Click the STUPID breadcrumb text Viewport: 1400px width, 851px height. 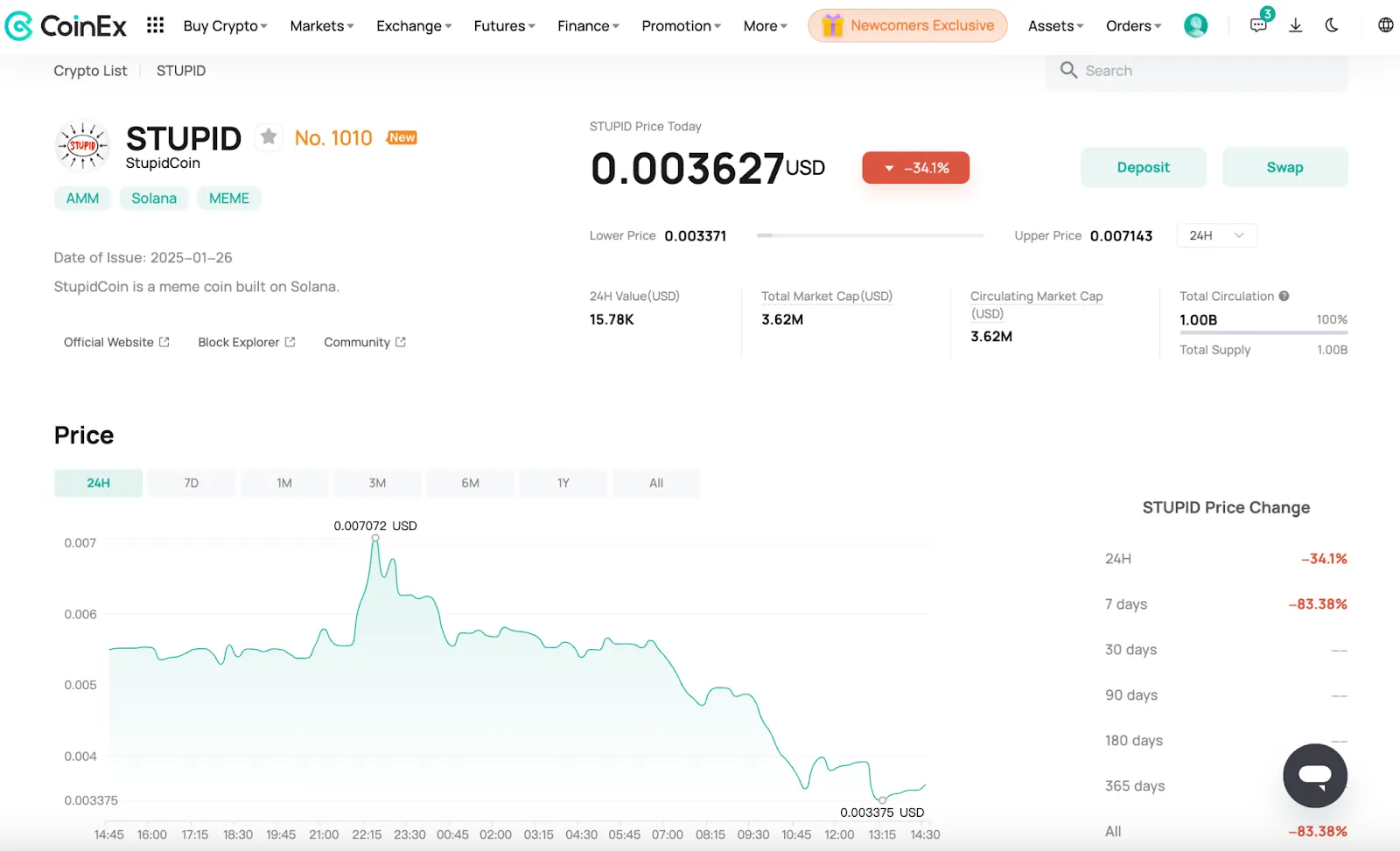tap(181, 71)
